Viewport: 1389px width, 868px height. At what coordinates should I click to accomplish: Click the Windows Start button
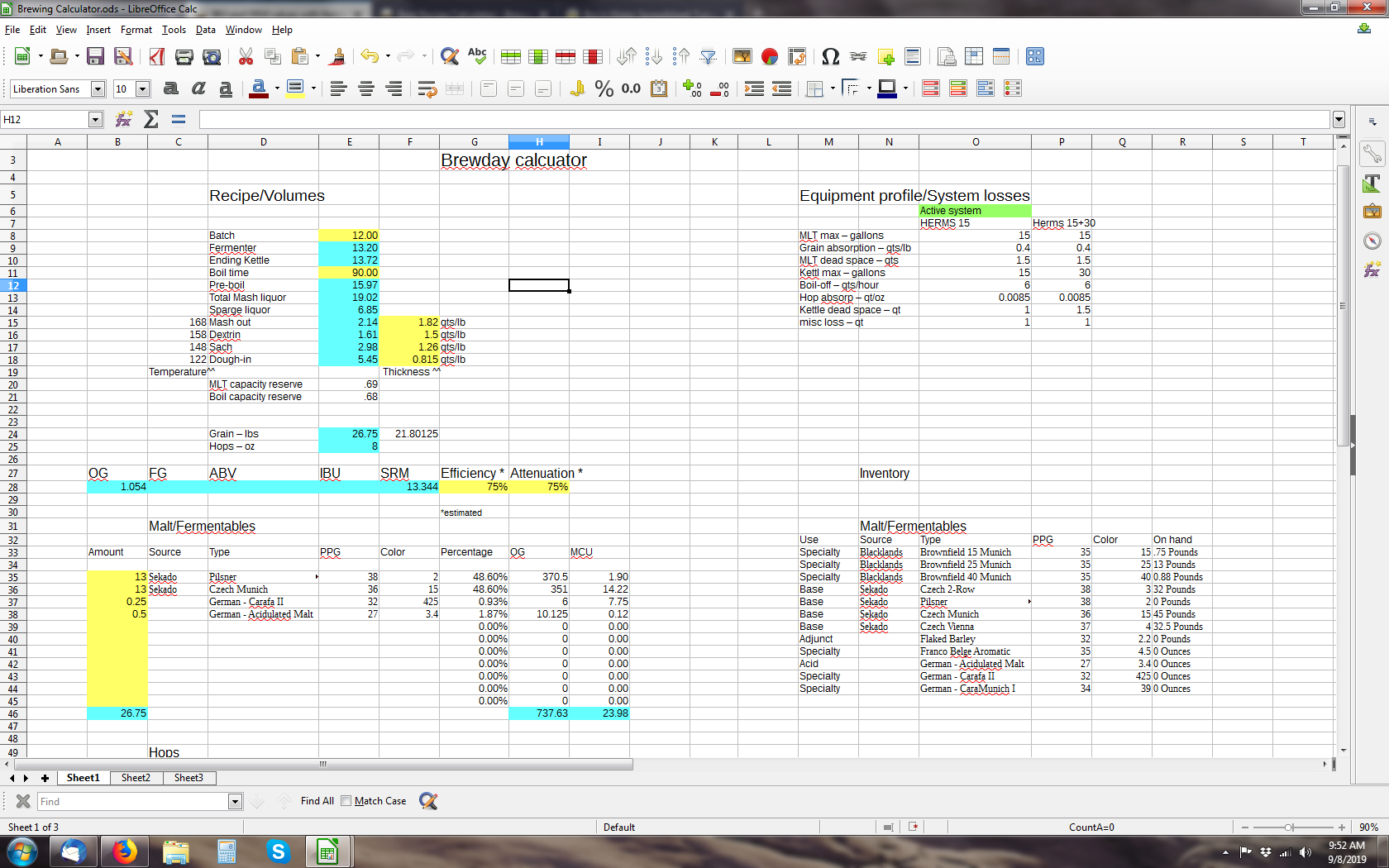pyautogui.click(x=21, y=851)
